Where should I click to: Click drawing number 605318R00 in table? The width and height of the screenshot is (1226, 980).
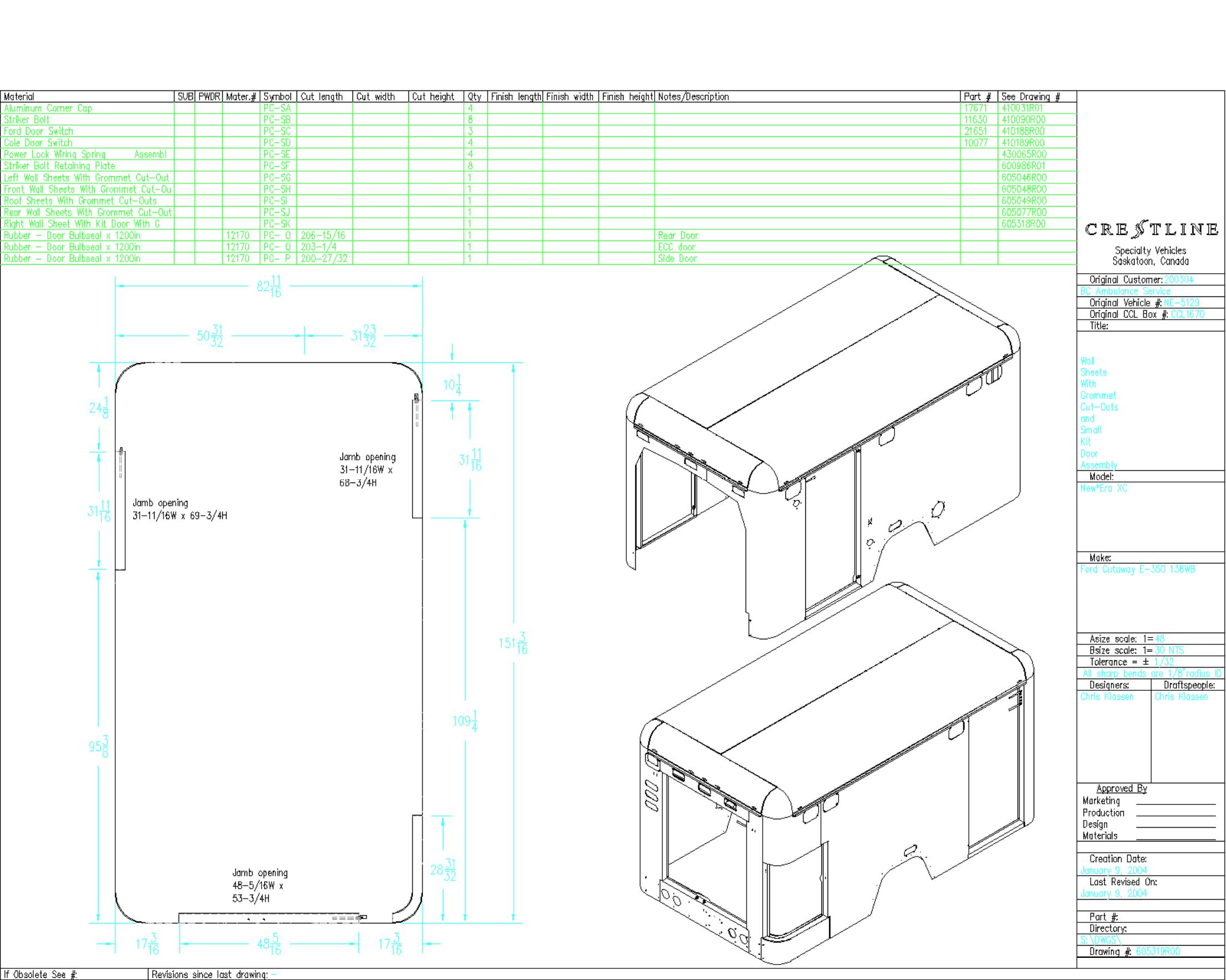pyautogui.click(x=1024, y=224)
